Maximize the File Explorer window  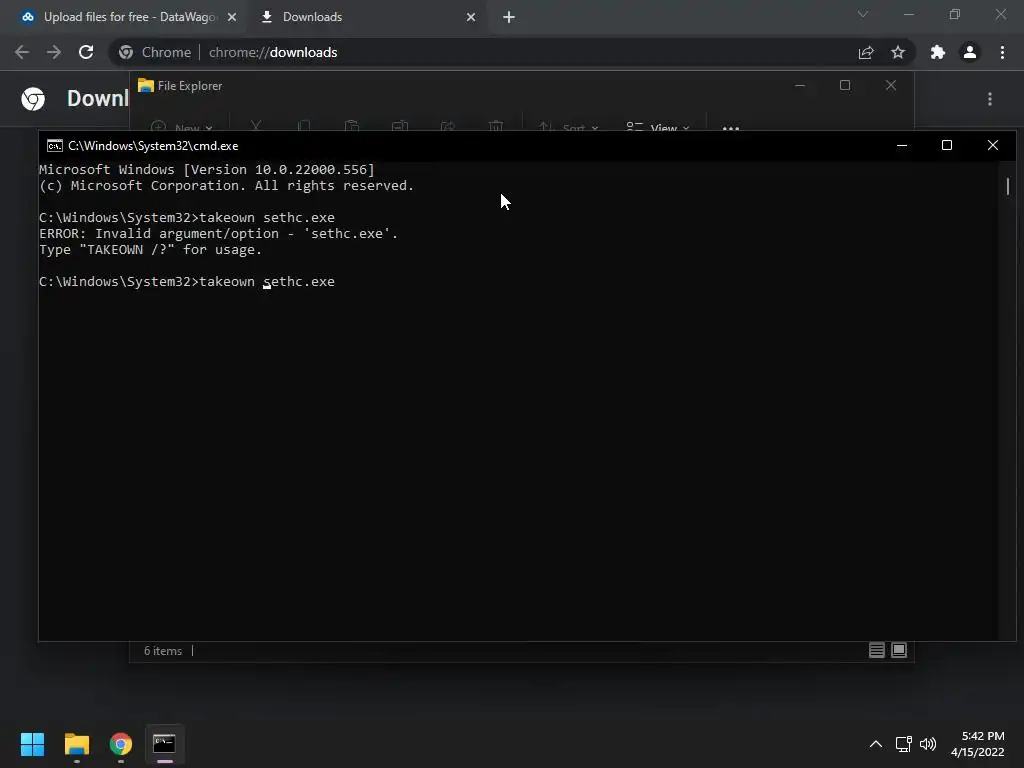tap(845, 86)
